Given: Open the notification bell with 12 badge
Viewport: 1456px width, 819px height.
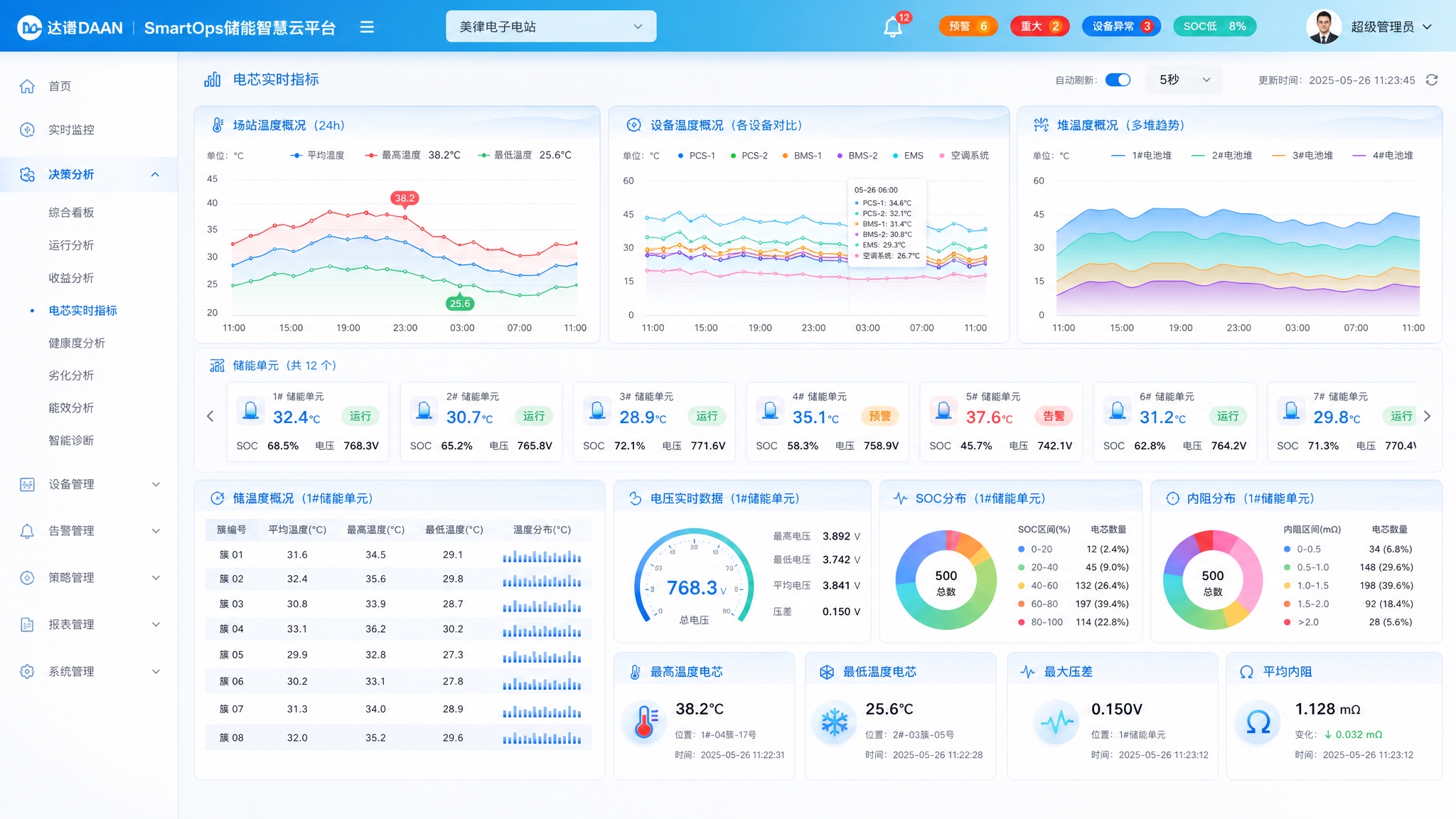Looking at the screenshot, I should pos(893,27).
